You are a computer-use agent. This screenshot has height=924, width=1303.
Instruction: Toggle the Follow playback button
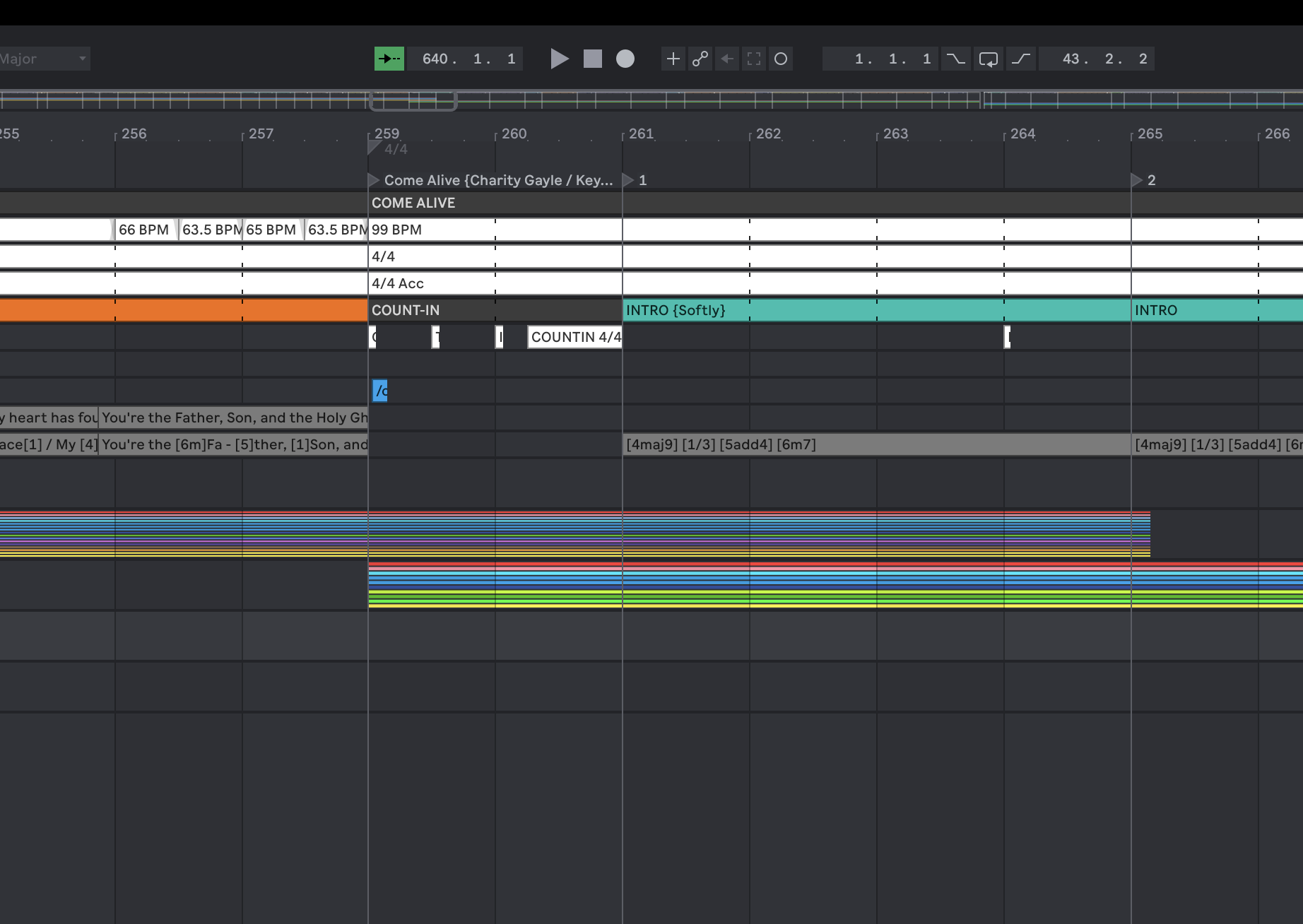coord(389,59)
